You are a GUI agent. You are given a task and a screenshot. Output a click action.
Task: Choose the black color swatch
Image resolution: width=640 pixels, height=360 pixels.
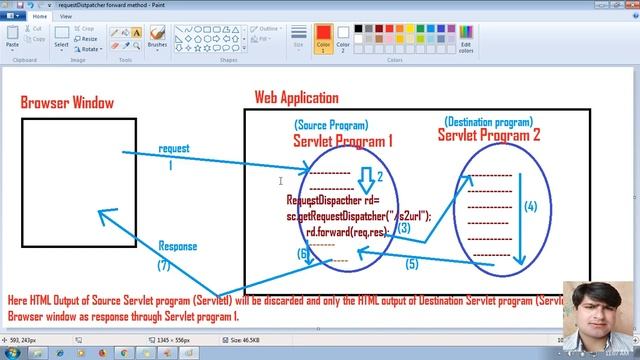tap(358, 28)
